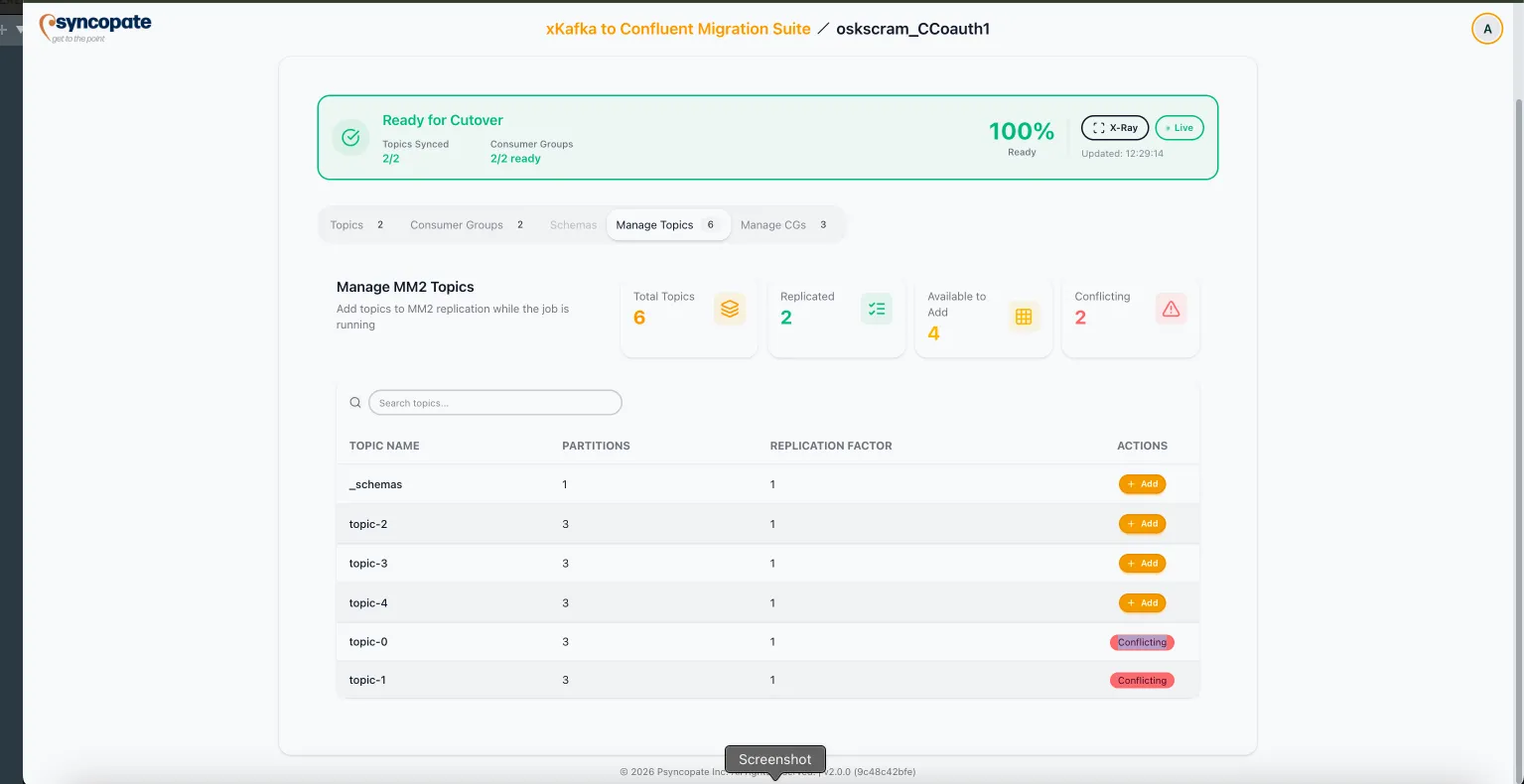Click the account avatar circle labeled A
This screenshot has width=1524, height=784.
pyautogui.click(x=1486, y=29)
